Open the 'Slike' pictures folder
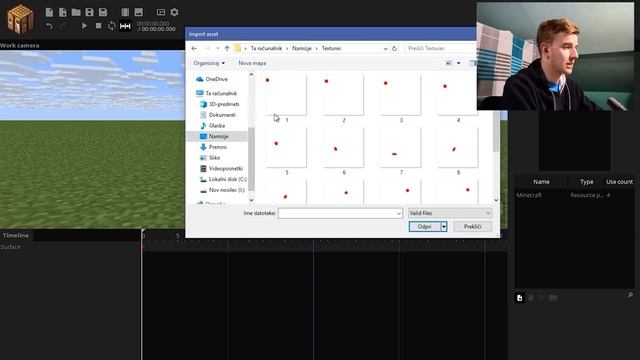The height and width of the screenshot is (360, 640). coord(211,158)
